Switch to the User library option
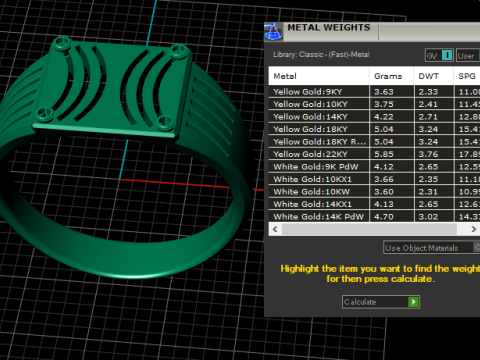This screenshot has width=480, height=360. [468, 55]
